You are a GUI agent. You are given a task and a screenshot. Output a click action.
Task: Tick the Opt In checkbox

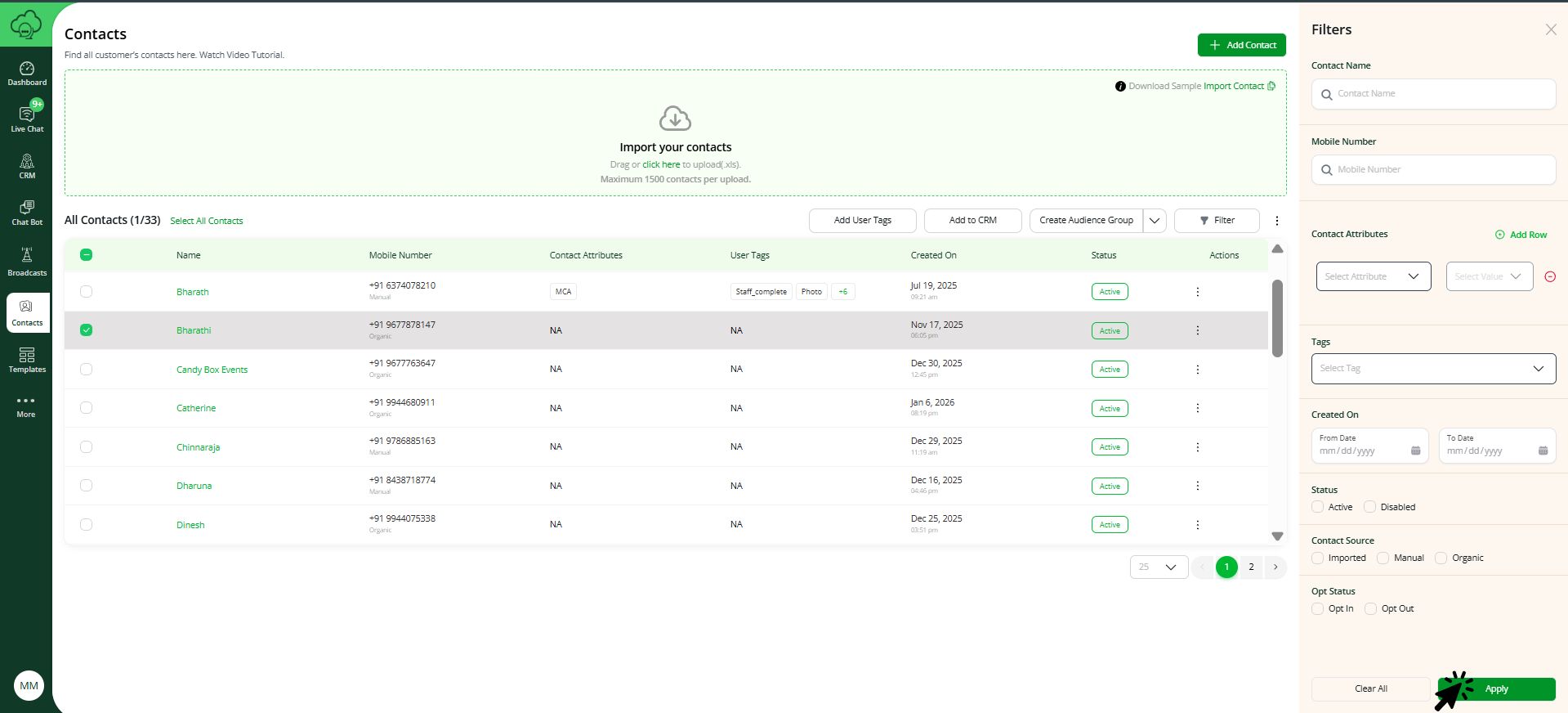tap(1318, 609)
